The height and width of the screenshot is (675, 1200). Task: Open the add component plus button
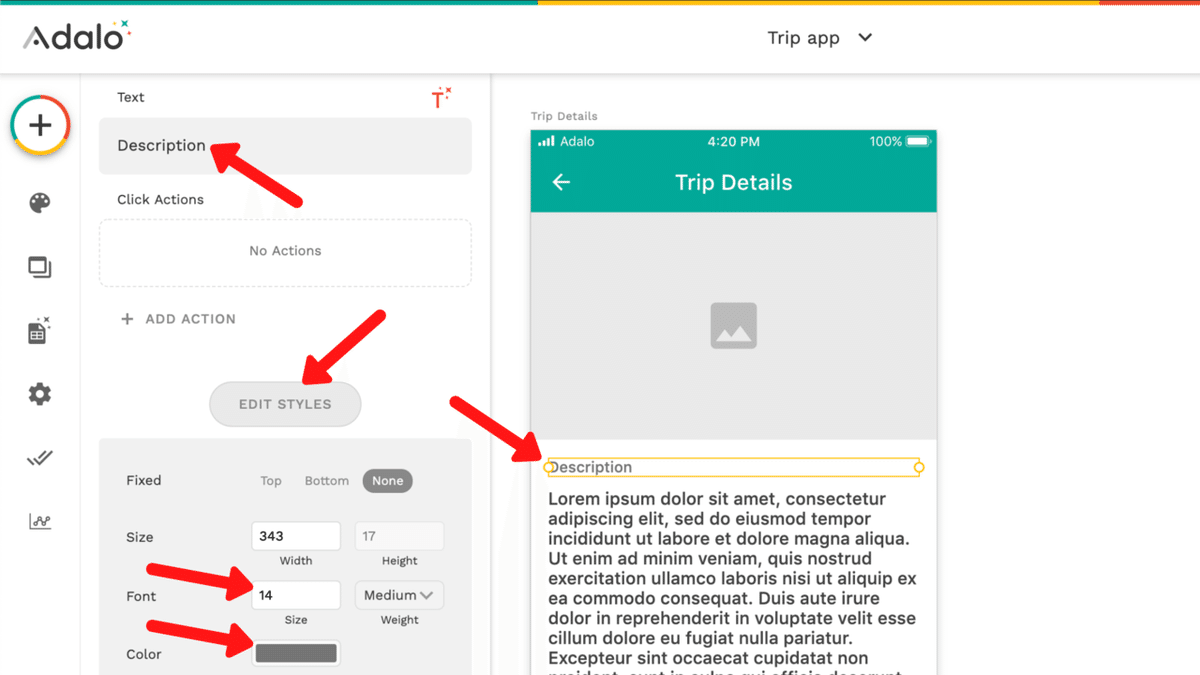click(x=40, y=125)
